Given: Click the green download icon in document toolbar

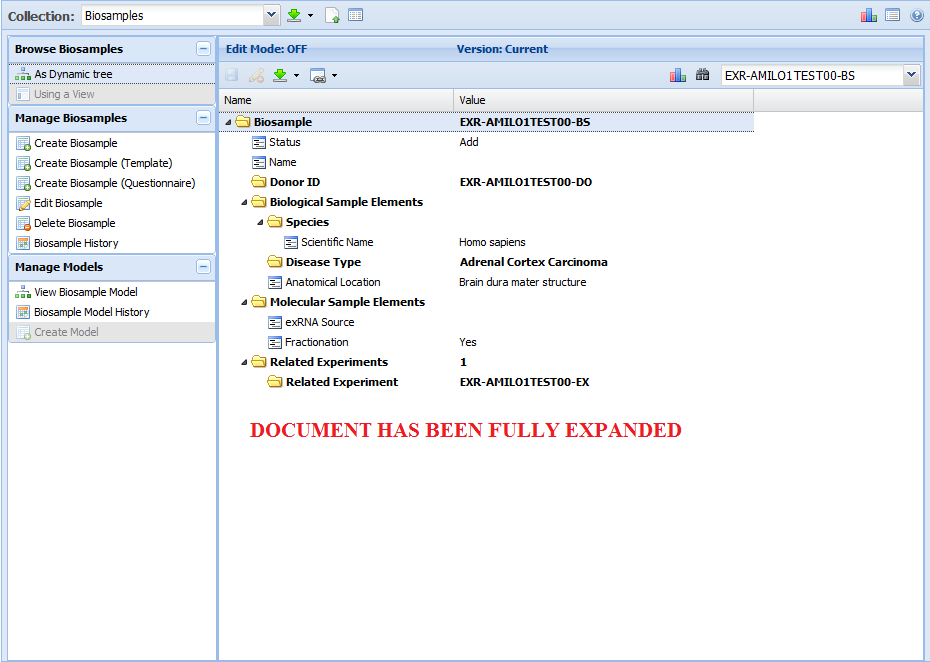Looking at the screenshot, I should [x=281, y=75].
